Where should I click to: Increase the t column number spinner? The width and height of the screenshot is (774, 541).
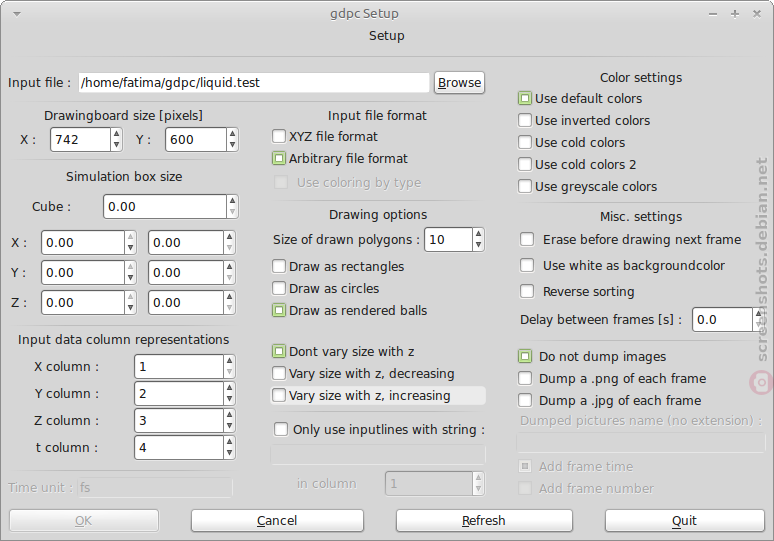tap(229, 442)
